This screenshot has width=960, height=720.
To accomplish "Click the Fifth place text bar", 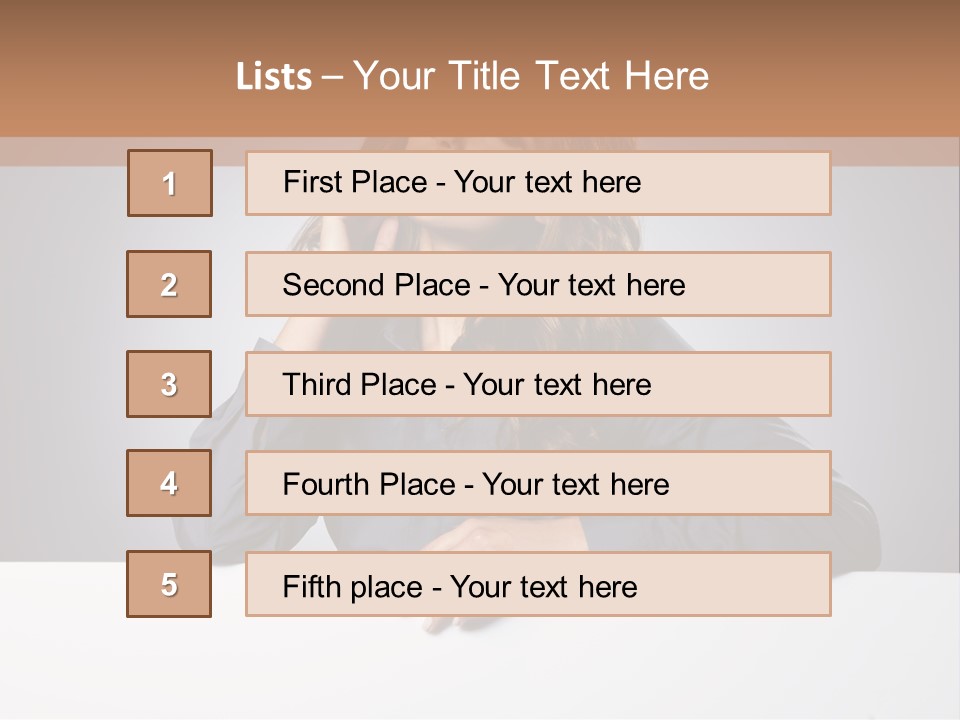I will [538, 584].
